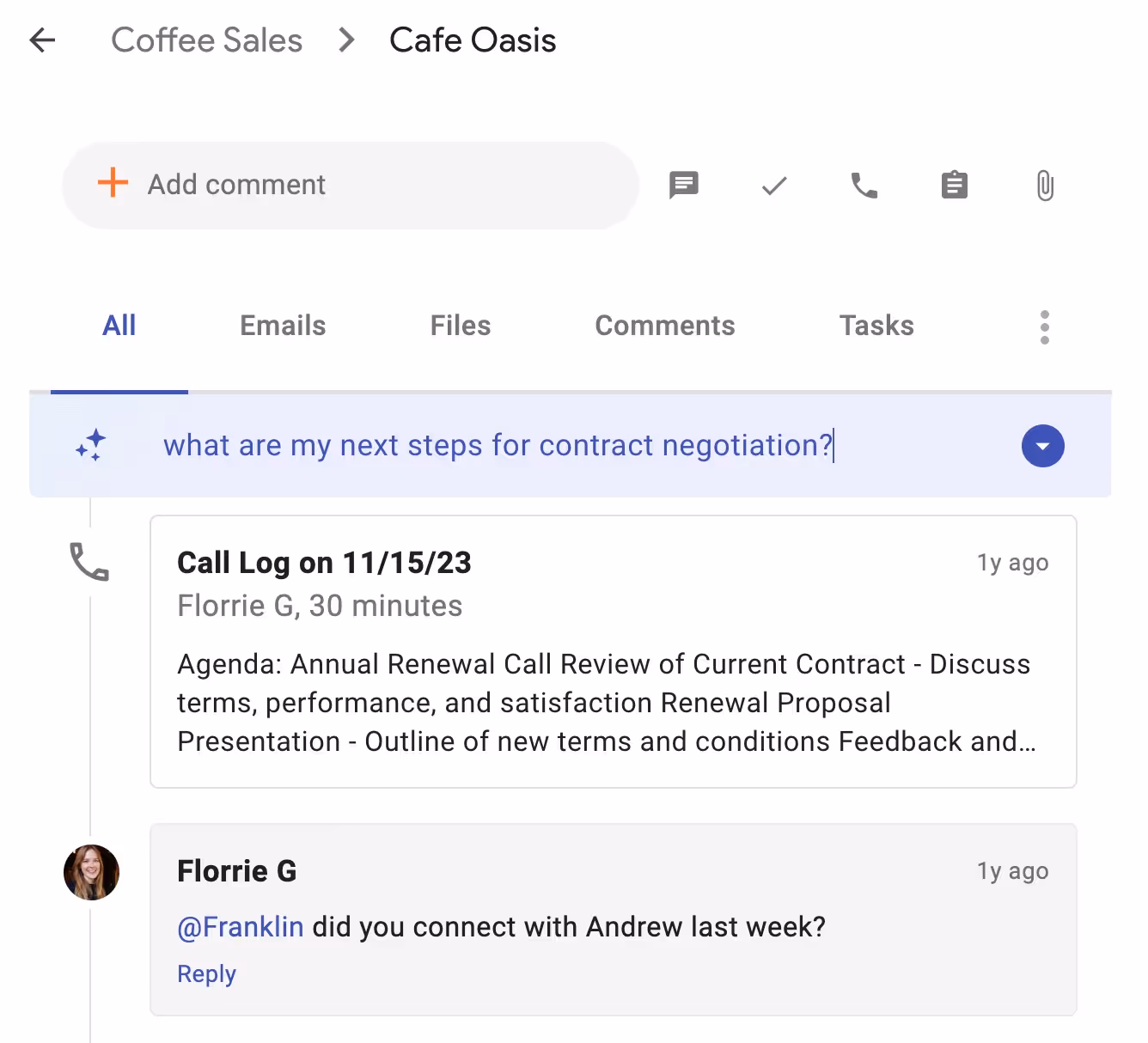Attach a file with the paperclip icon

(1045, 186)
